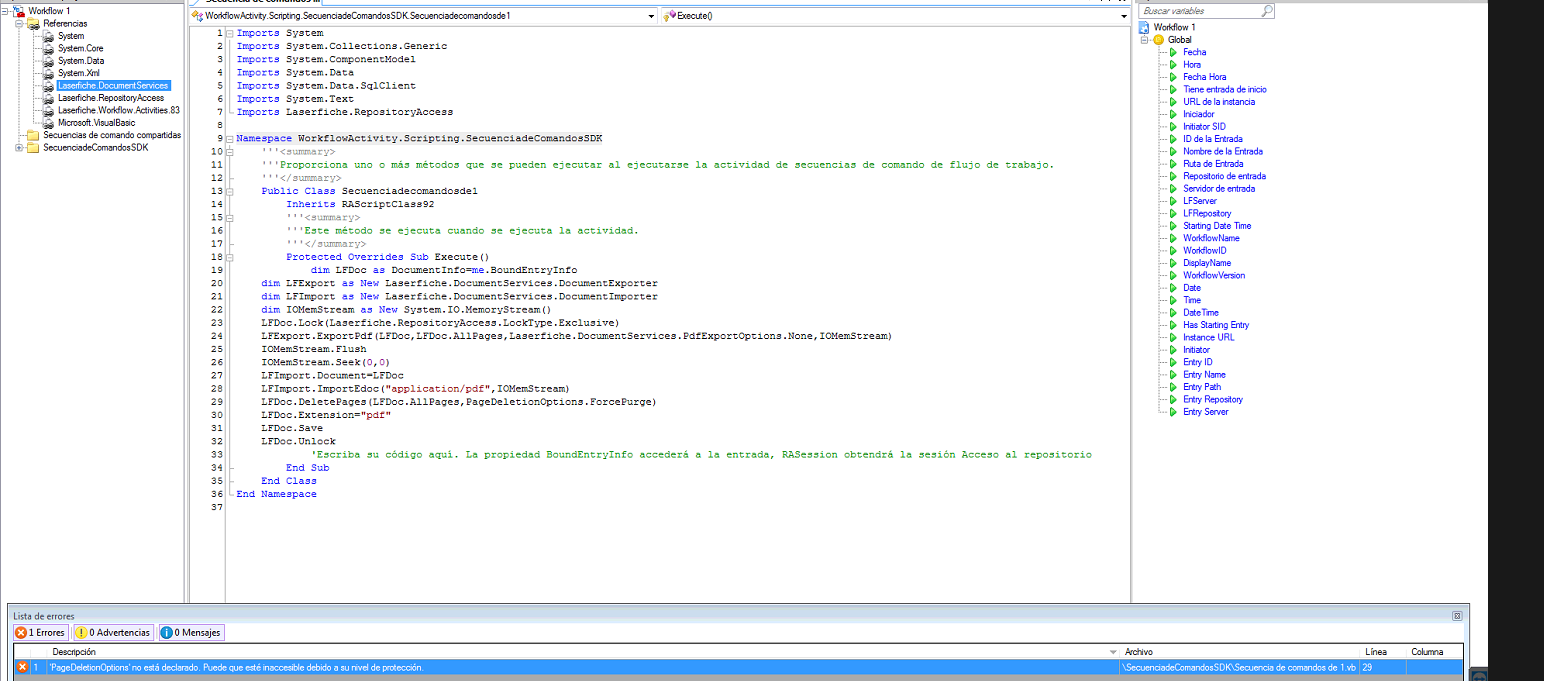Image resolution: width=1544 pixels, height=681 pixels.
Task: Sort errors by the Descripción column
Action: pos(582,651)
